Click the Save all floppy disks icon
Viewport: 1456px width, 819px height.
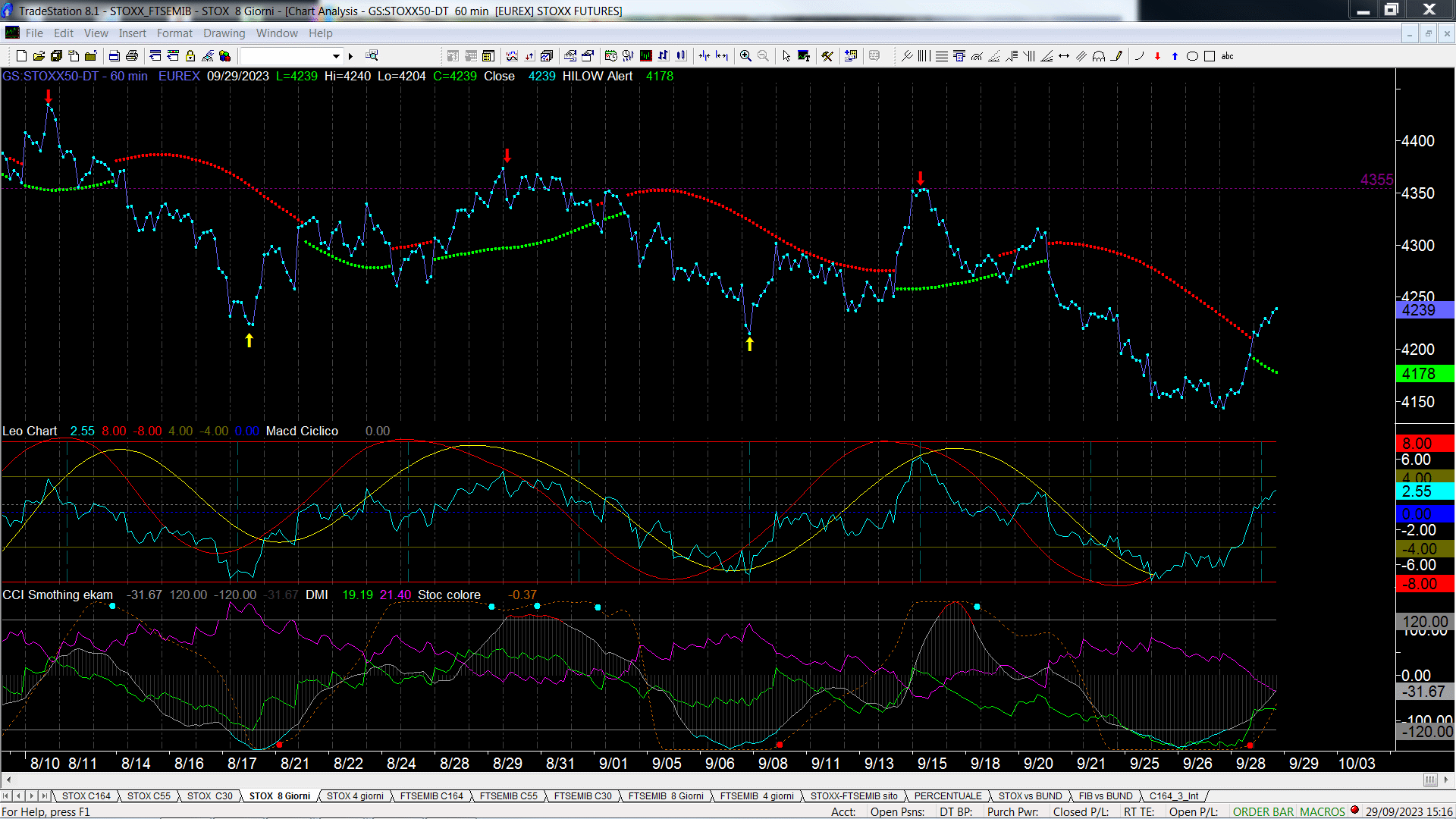(x=56, y=56)
